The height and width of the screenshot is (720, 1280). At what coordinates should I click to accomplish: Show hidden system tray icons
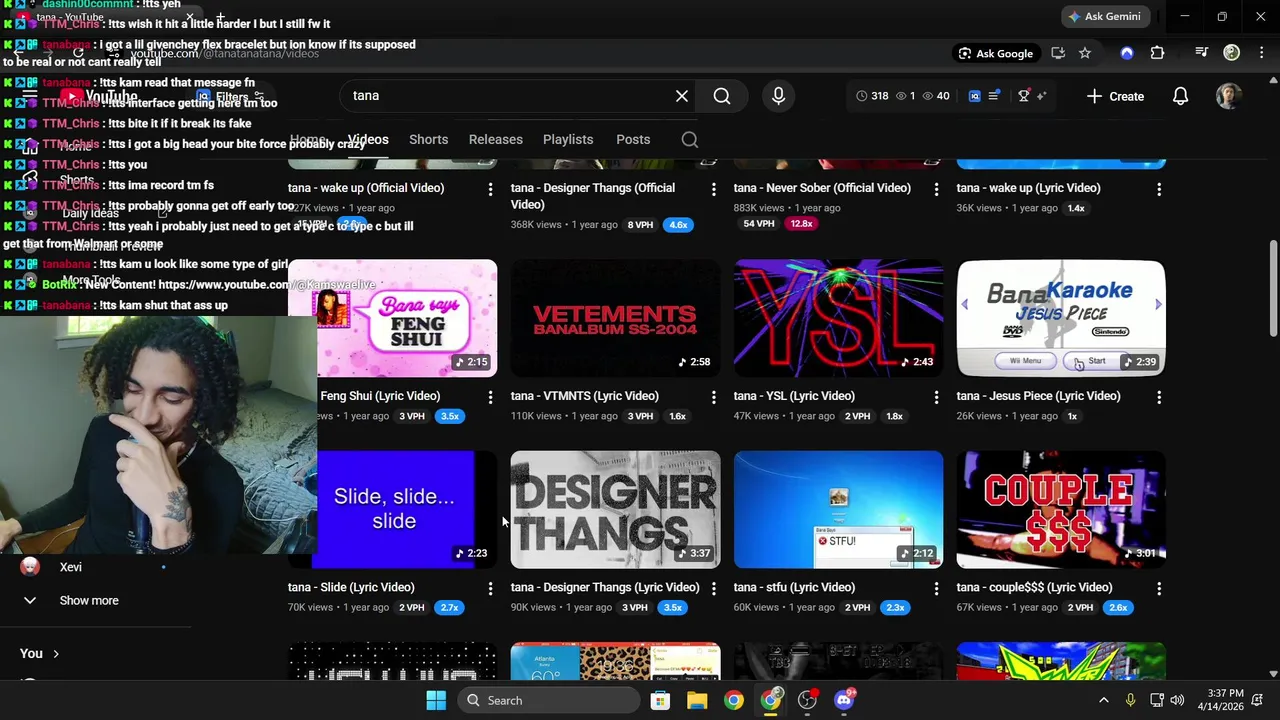tap(1104, 700)
